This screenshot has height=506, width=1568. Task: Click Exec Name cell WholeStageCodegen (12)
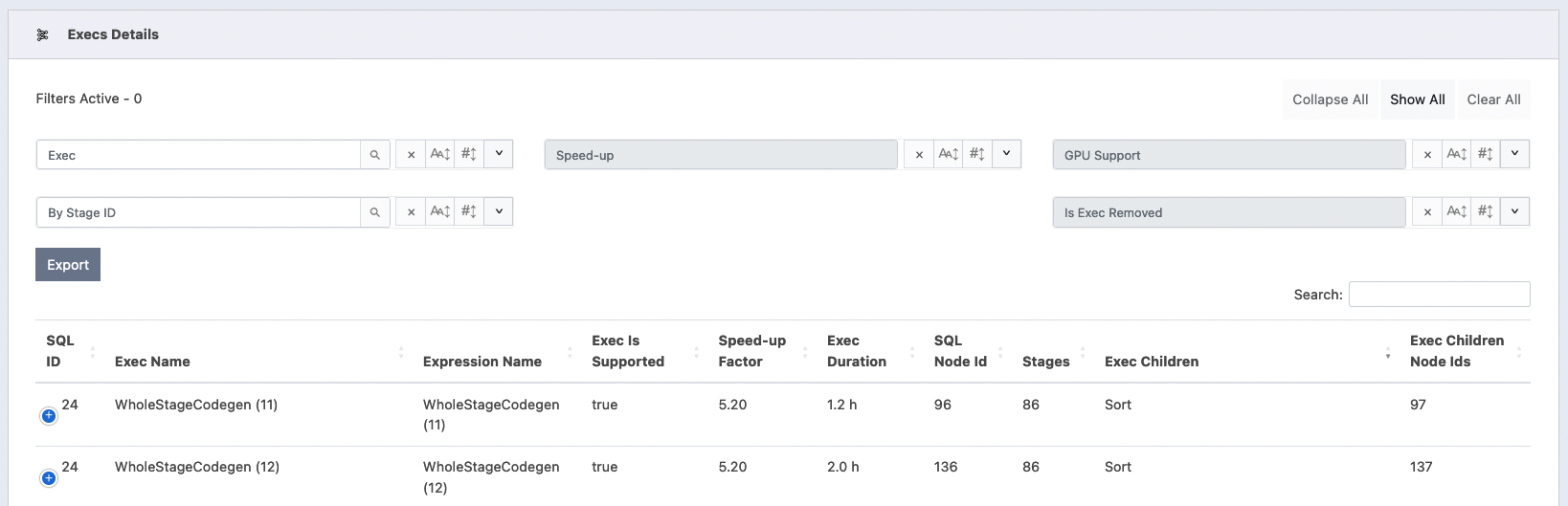click(197, 467)
